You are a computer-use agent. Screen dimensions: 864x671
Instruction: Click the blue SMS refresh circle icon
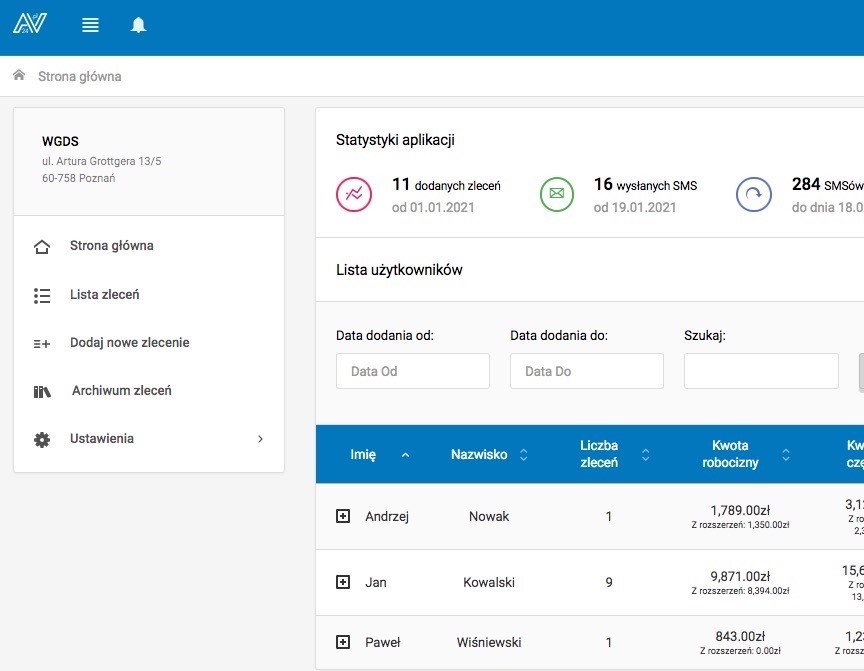click(754, 194)
